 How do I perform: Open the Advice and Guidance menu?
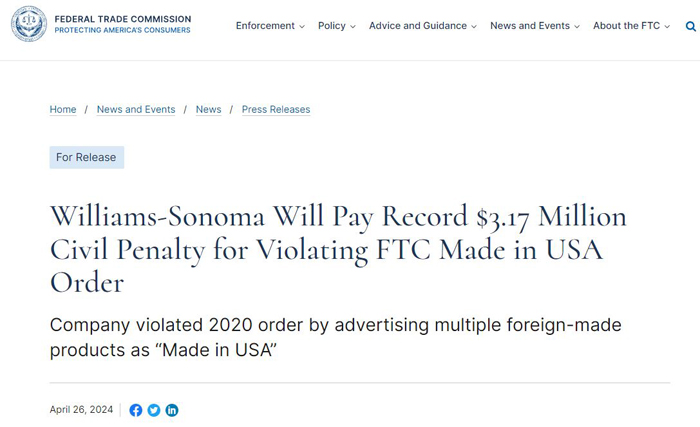[x=418, y=26]
